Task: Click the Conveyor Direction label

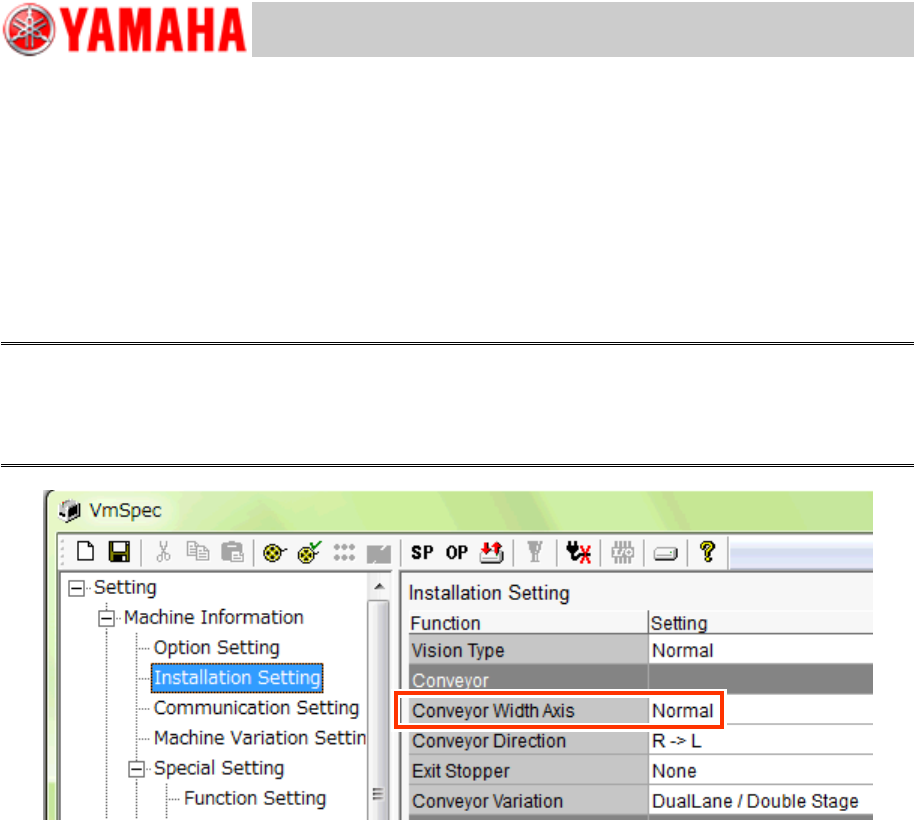Action: 488,741
